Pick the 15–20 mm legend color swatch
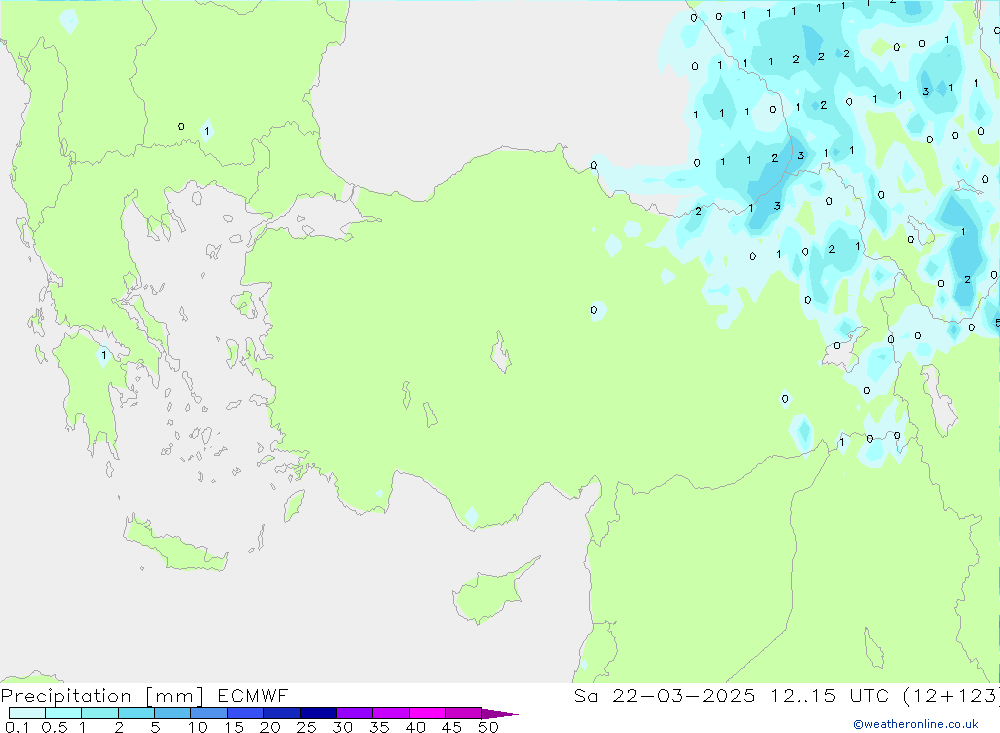This screenshot has width=1000, height=733. (246, 713)
